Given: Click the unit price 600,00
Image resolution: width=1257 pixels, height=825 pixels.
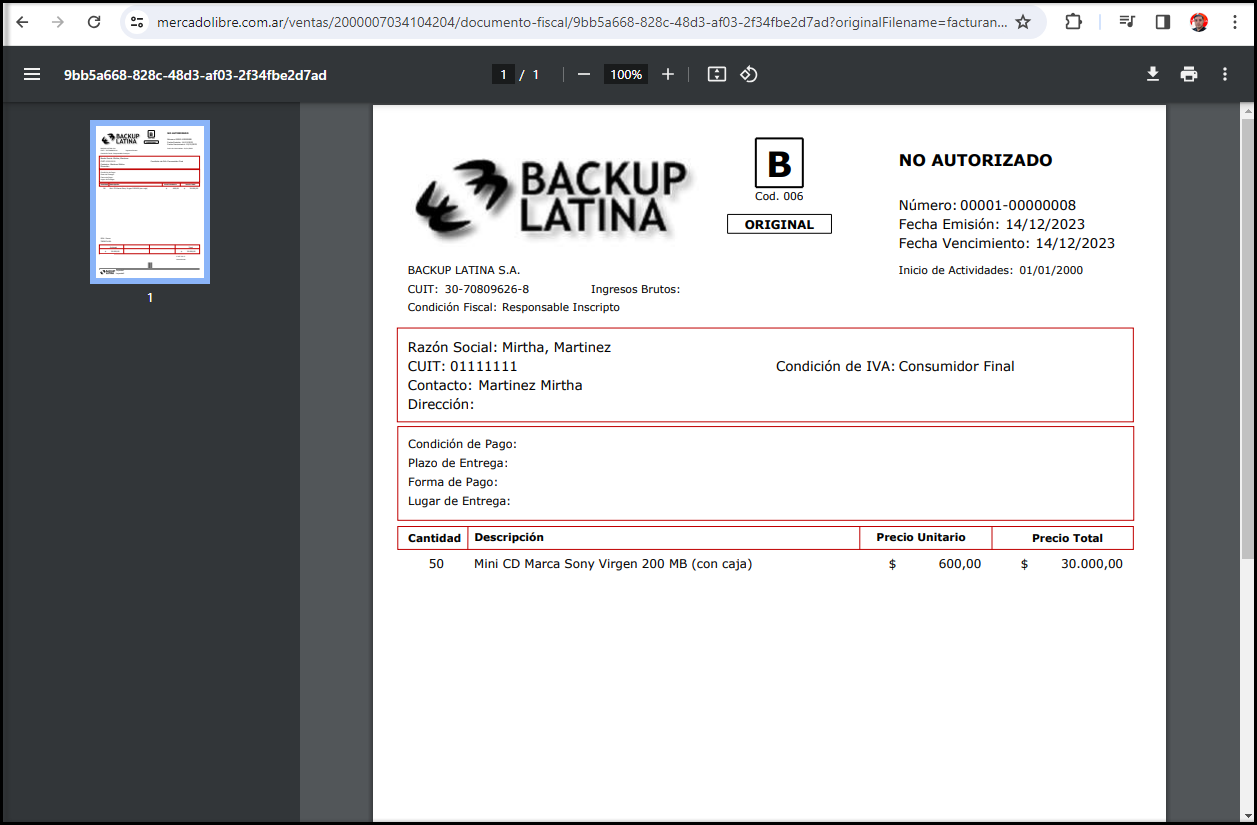Looking at the screenshot, I should [960, 564].
